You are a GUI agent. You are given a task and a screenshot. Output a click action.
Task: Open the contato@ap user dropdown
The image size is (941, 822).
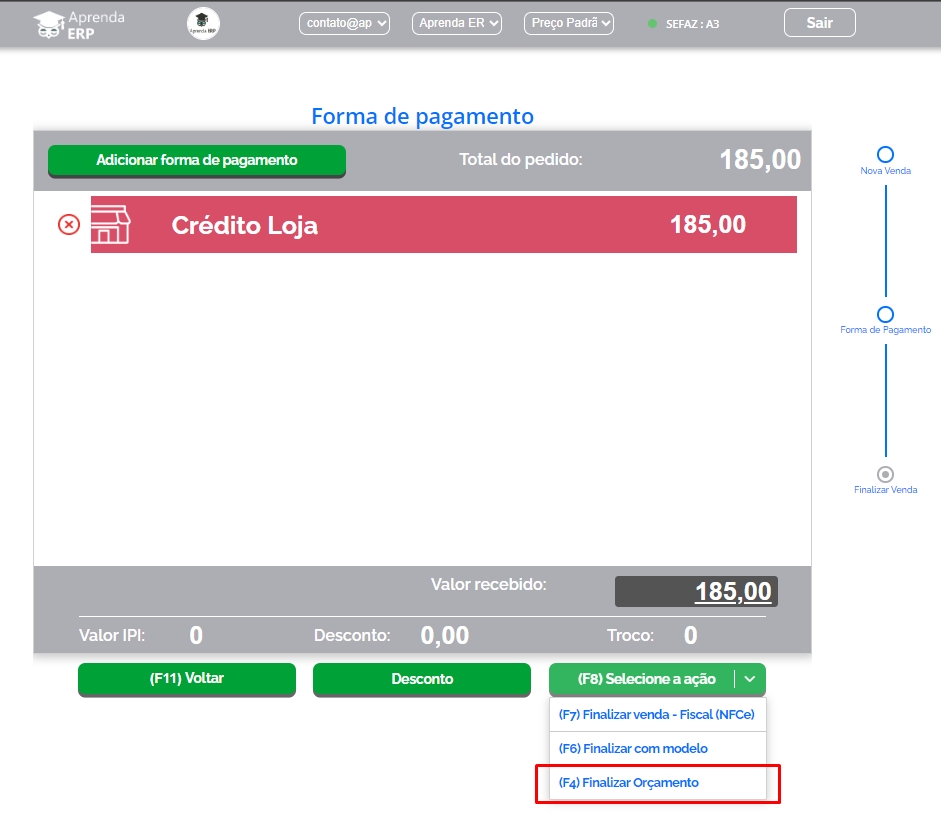[x=344, y=24]
